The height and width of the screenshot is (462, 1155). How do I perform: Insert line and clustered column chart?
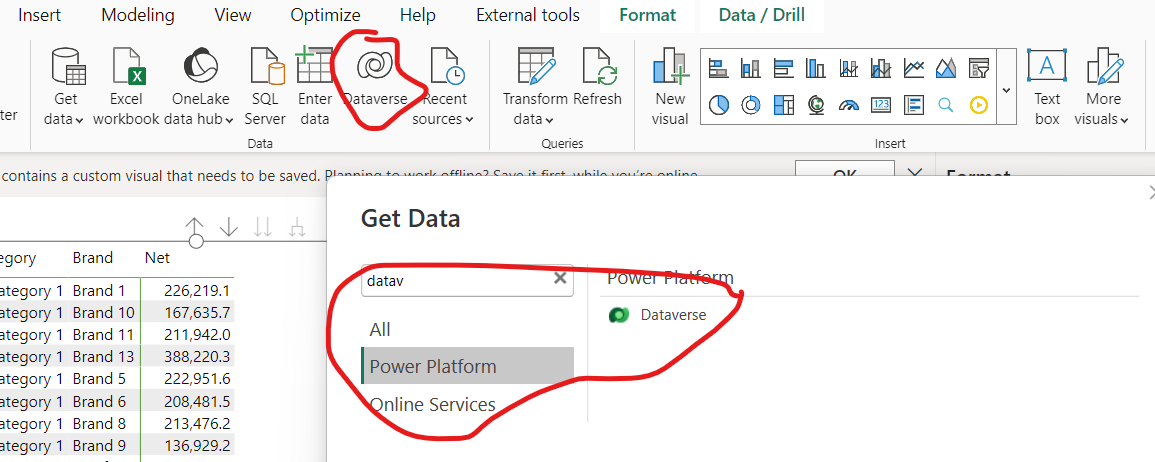[881, 69]
